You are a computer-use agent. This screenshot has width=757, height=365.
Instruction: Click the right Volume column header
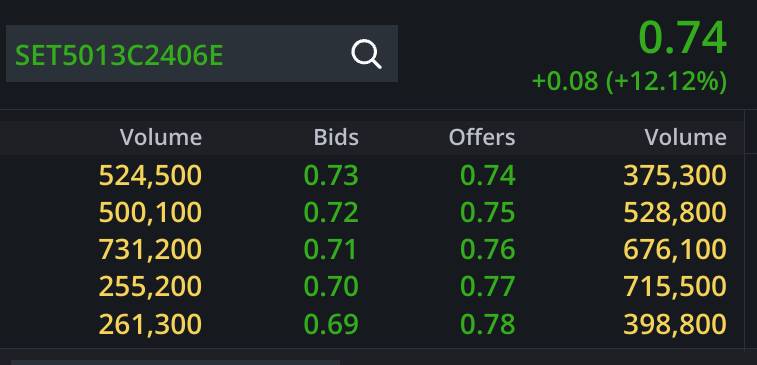(686, 138)
